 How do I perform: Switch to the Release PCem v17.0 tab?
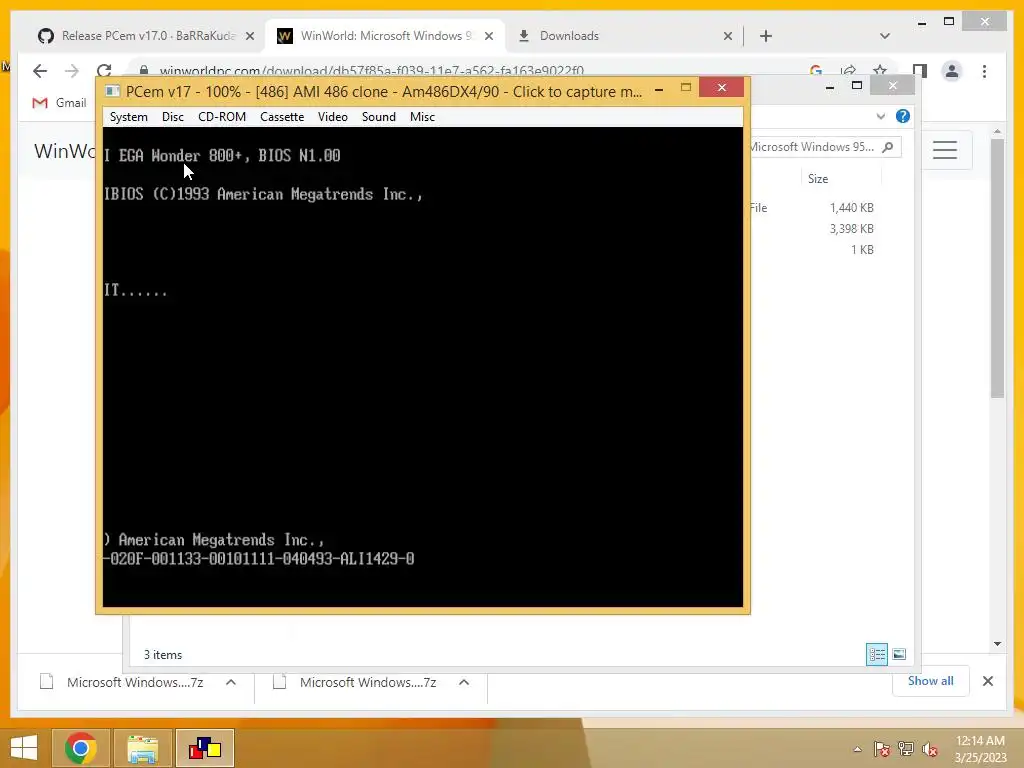(x=147, y=36)
